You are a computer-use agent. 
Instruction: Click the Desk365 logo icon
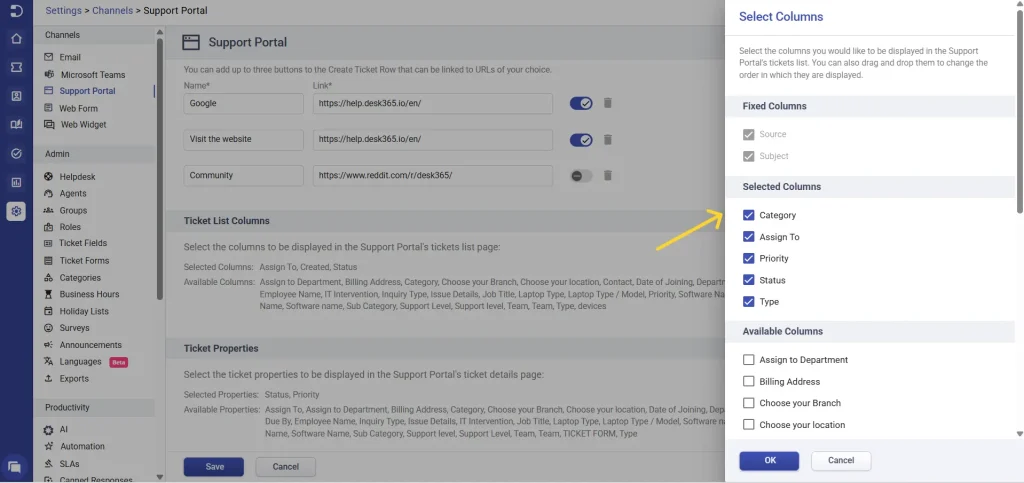click(16, 10)
